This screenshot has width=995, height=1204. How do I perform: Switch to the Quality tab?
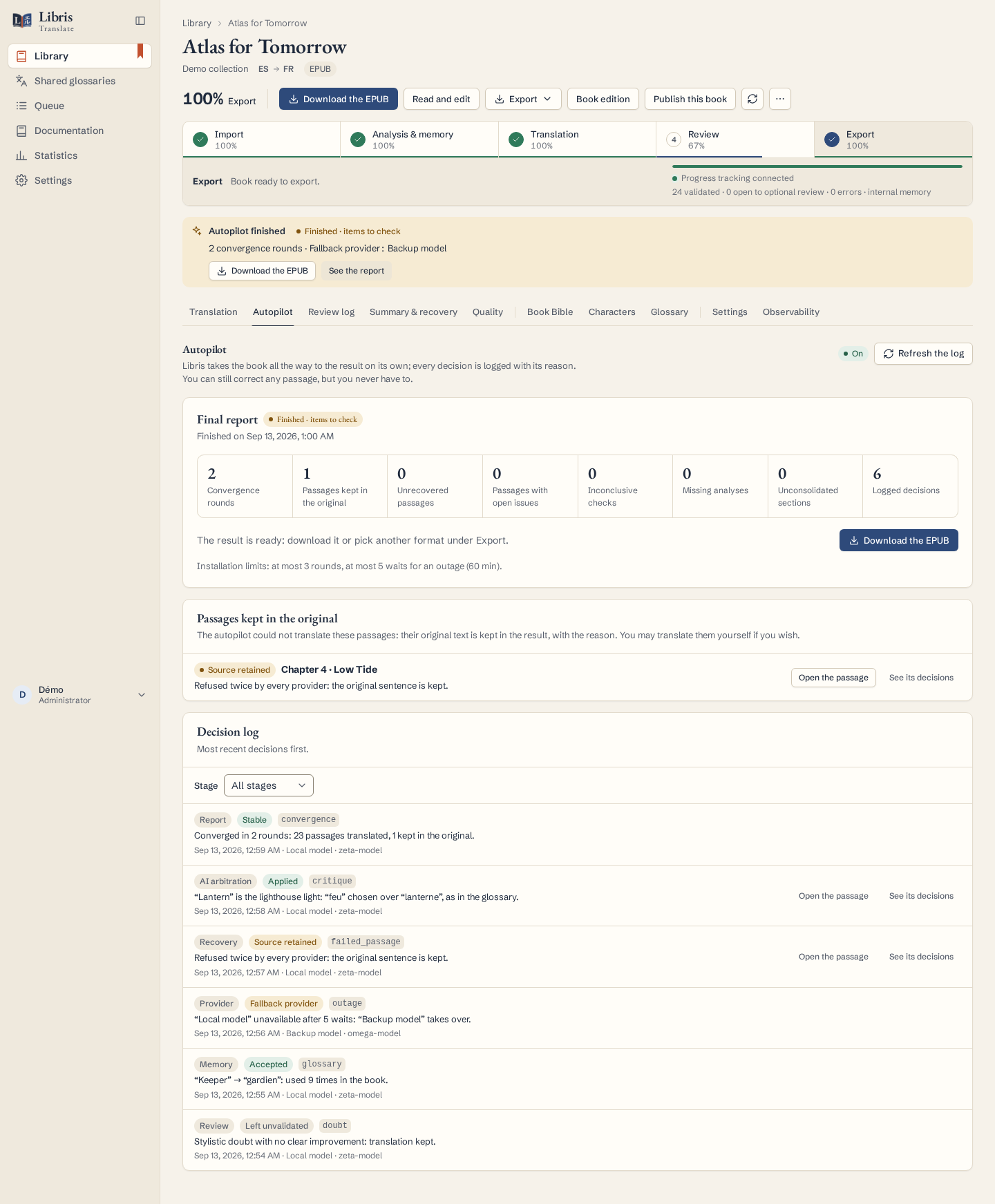point(488,312)
